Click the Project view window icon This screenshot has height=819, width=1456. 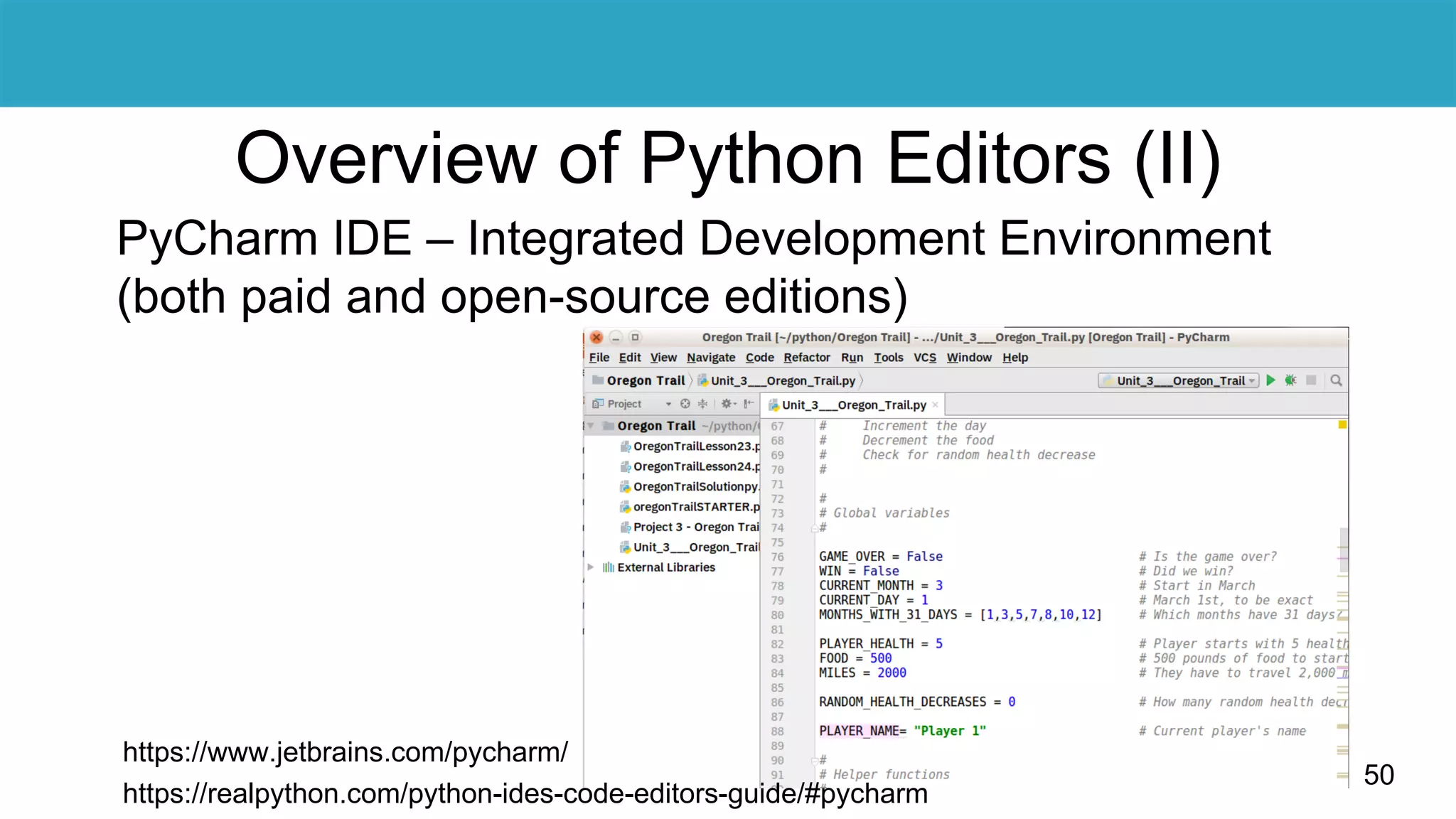pos(597,404)
